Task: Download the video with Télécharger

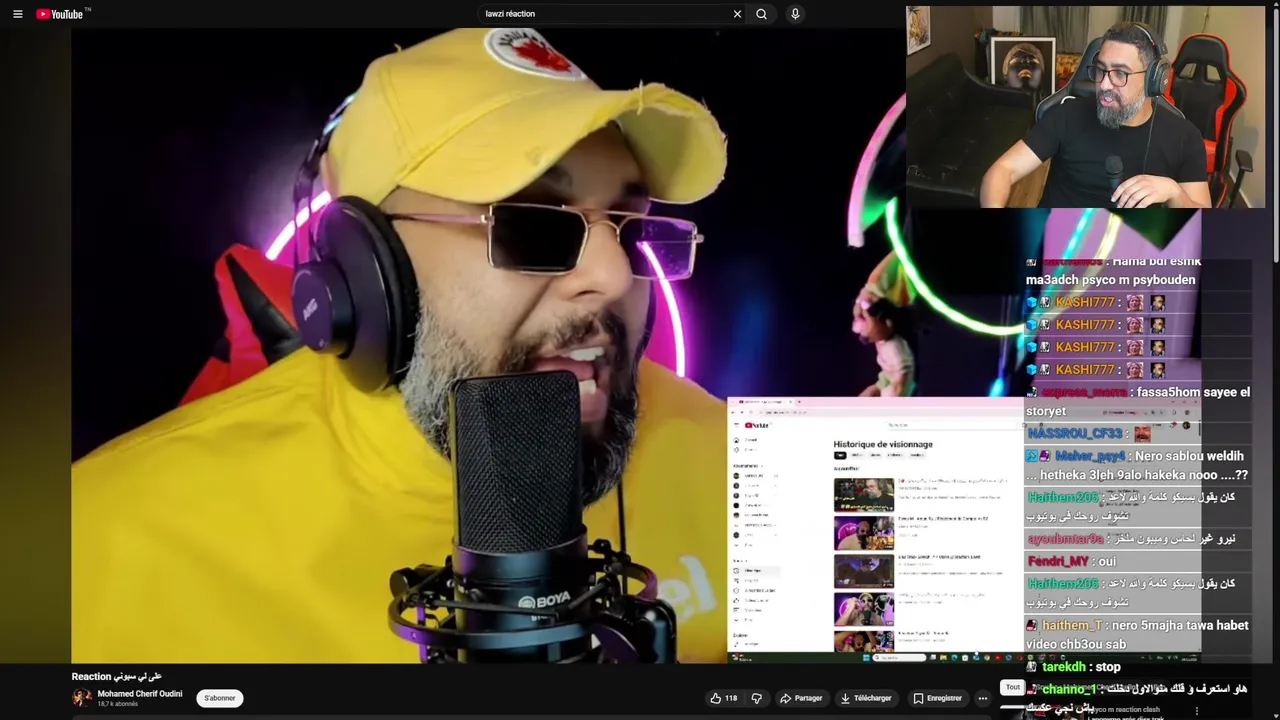Action: 866,698
